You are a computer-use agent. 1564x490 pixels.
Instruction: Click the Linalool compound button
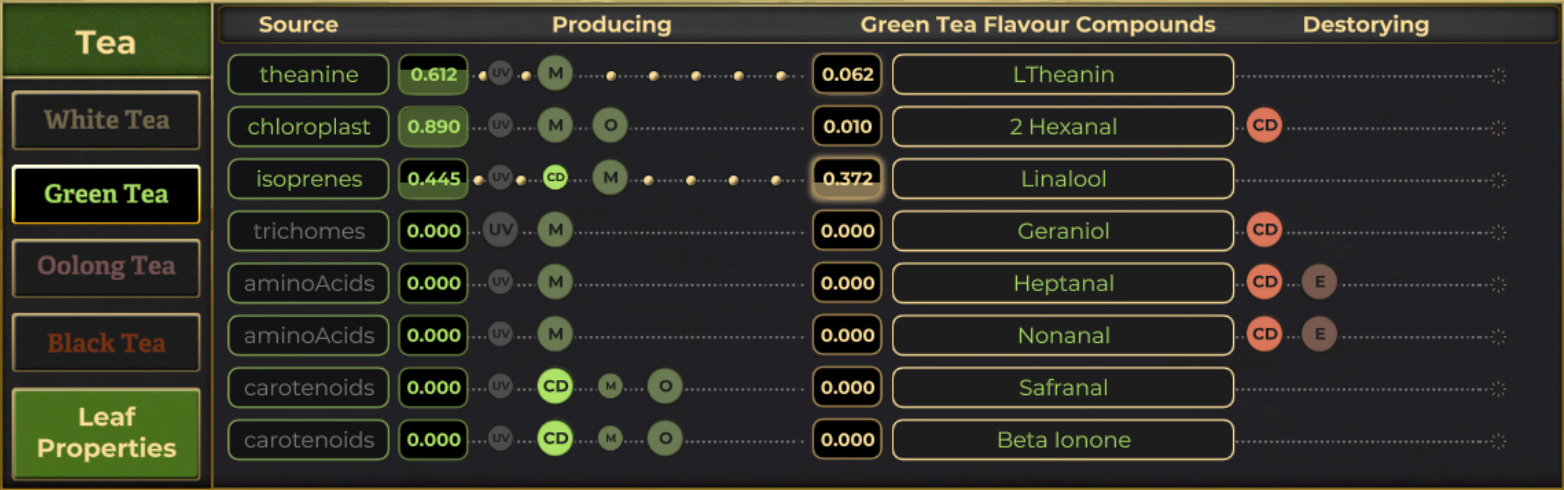click(1062, 179)
